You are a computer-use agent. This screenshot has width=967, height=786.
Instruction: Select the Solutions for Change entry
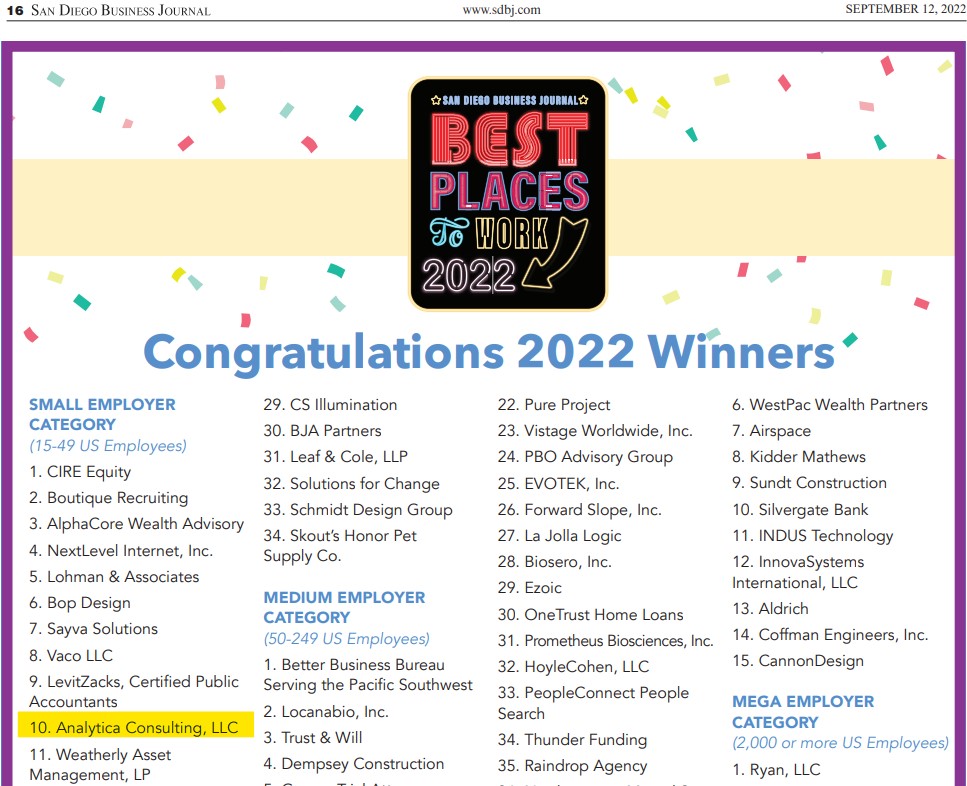(x=352, y=484)
